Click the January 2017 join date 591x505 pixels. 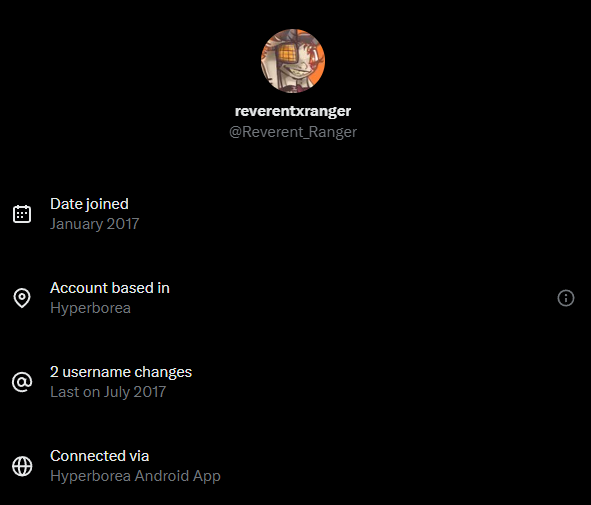coord(95,224)
